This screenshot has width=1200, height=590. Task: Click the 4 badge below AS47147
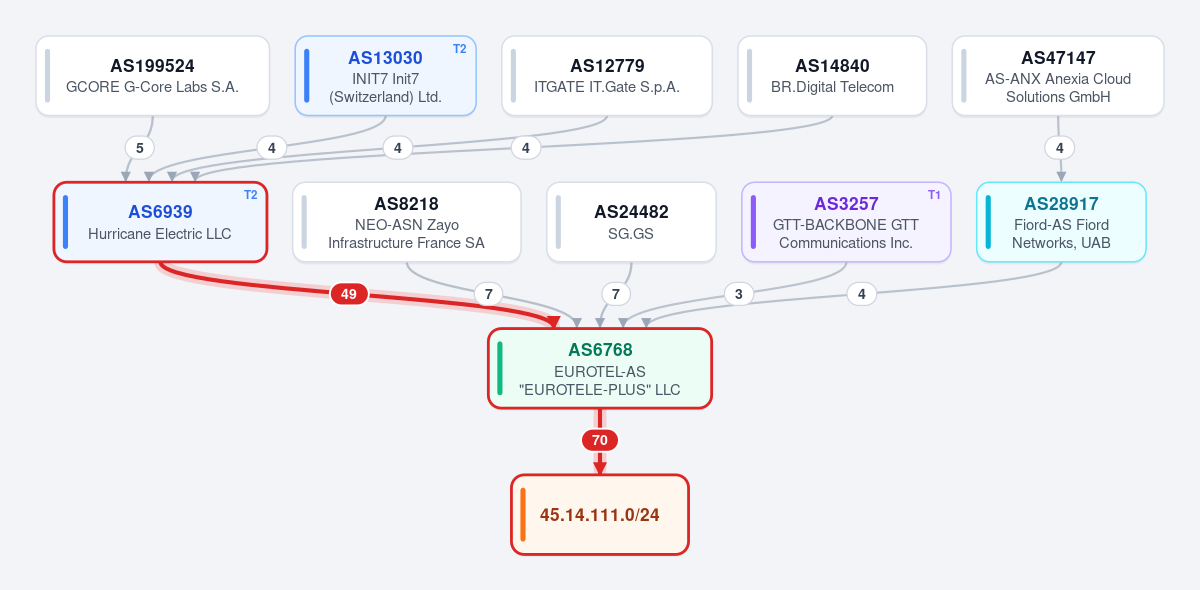point(1060,148)
